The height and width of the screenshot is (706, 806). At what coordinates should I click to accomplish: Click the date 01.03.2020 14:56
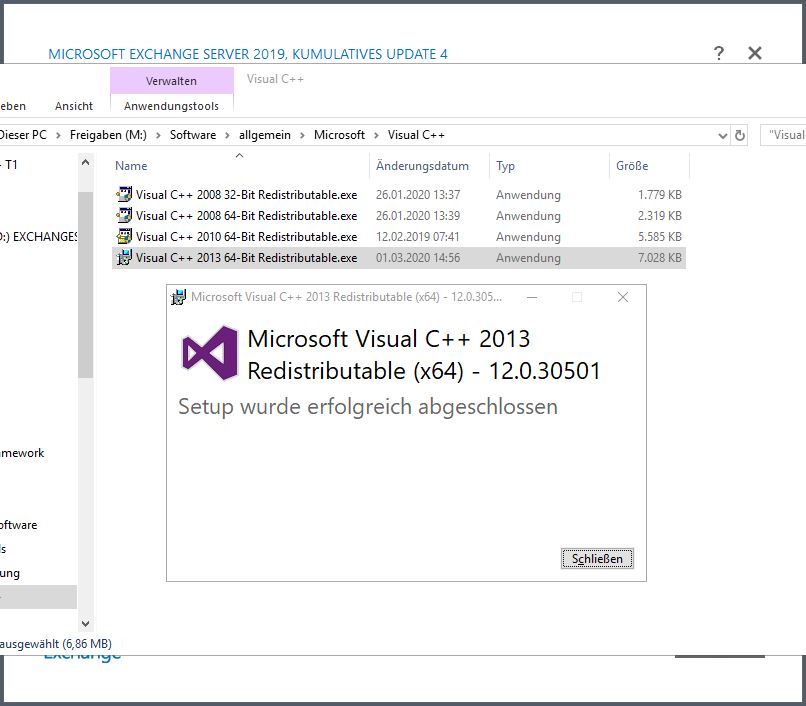coord(418,258)
